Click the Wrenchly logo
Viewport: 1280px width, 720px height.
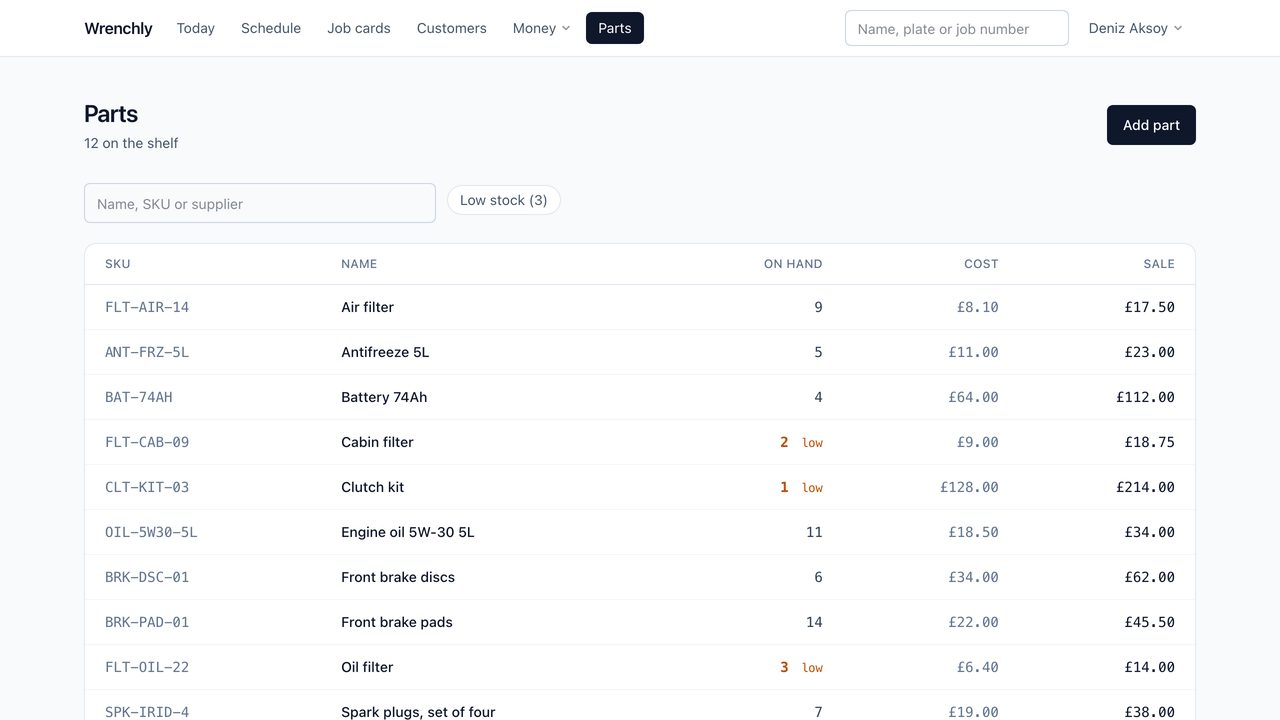(118, 28)
